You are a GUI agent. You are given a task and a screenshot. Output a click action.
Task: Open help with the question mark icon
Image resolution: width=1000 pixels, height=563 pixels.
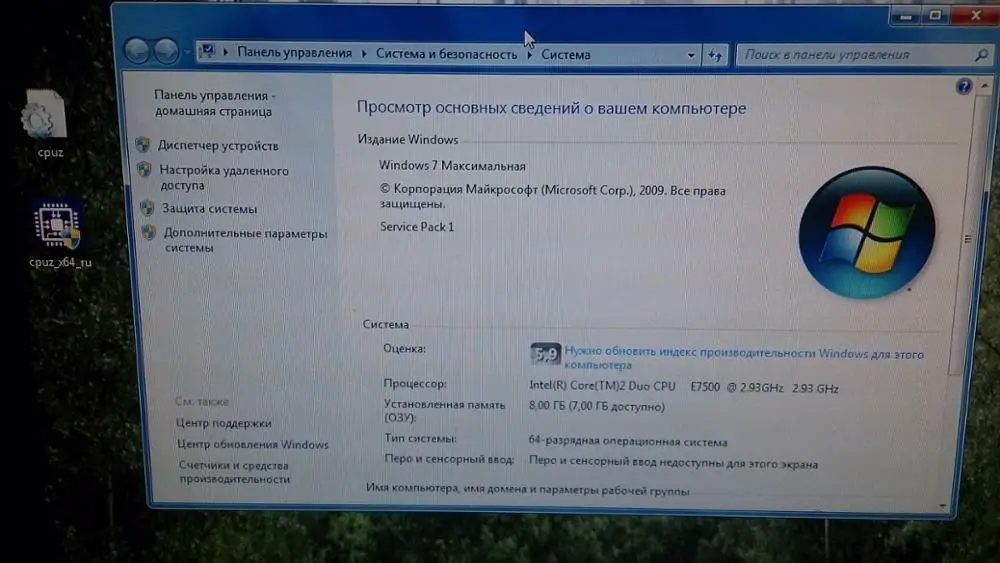(x=964, y=86)
